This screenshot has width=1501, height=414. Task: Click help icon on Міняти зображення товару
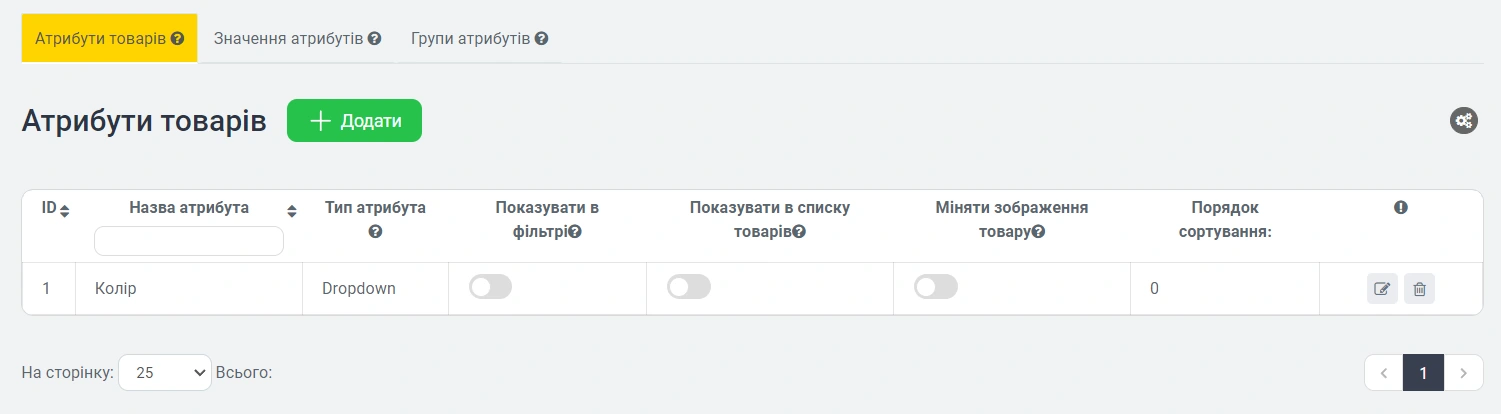[x=1038, y=232]
